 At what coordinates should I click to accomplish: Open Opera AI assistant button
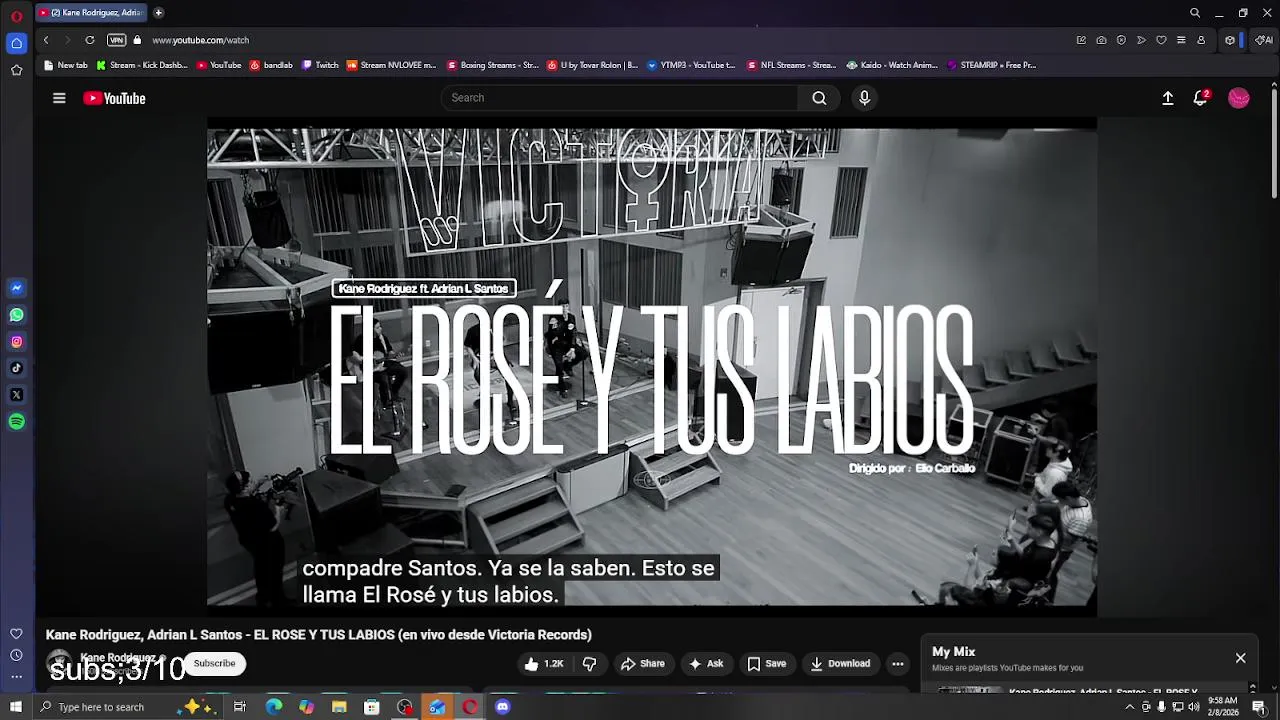pyautogui.click(x=1263, y=40)
